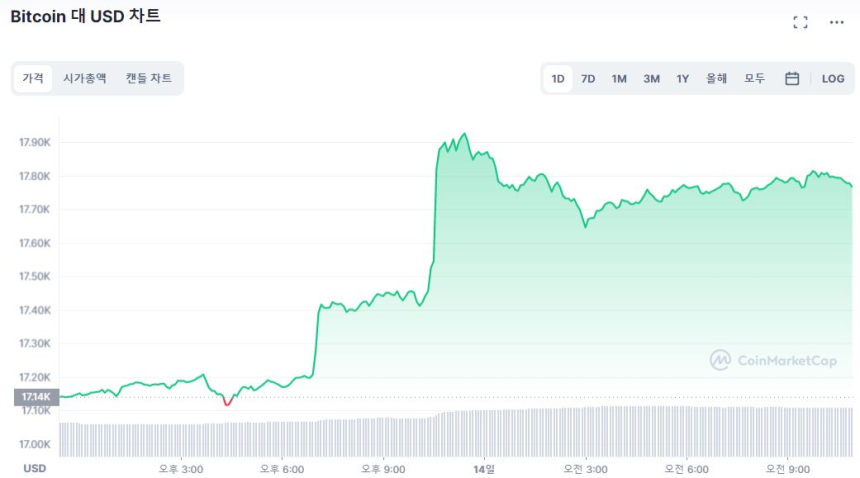
Task: Open the calendar date range picker
Action: [x=792, y=79]
